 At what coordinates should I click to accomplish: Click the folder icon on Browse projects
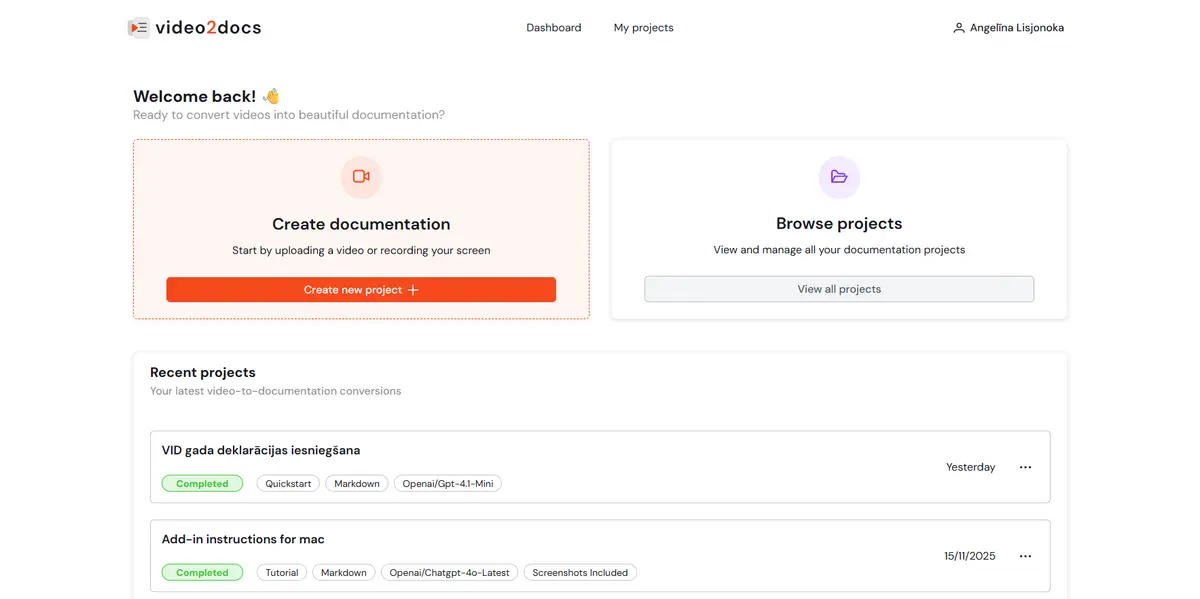coord(839,177)
